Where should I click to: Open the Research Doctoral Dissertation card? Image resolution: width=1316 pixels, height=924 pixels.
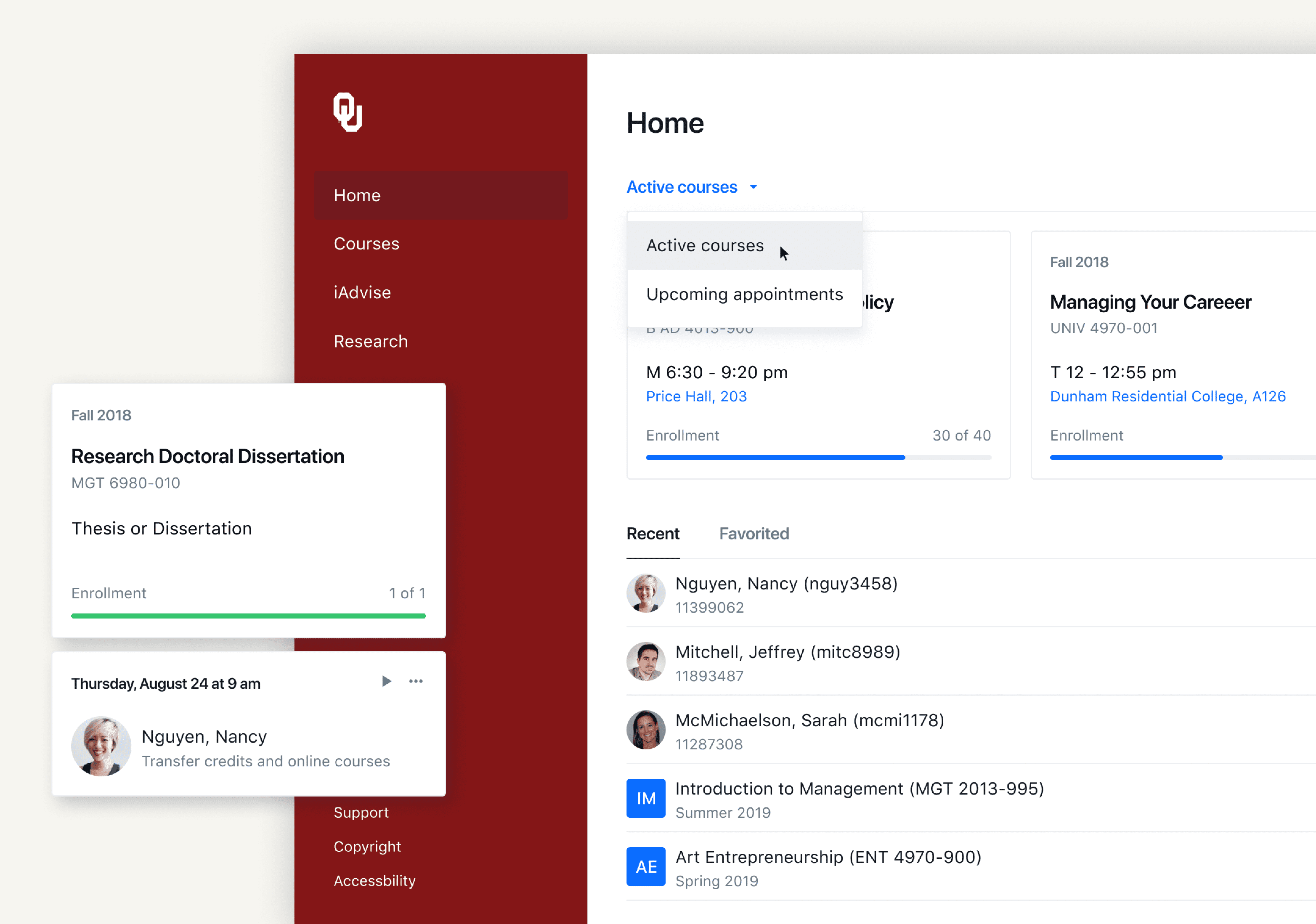207,456
